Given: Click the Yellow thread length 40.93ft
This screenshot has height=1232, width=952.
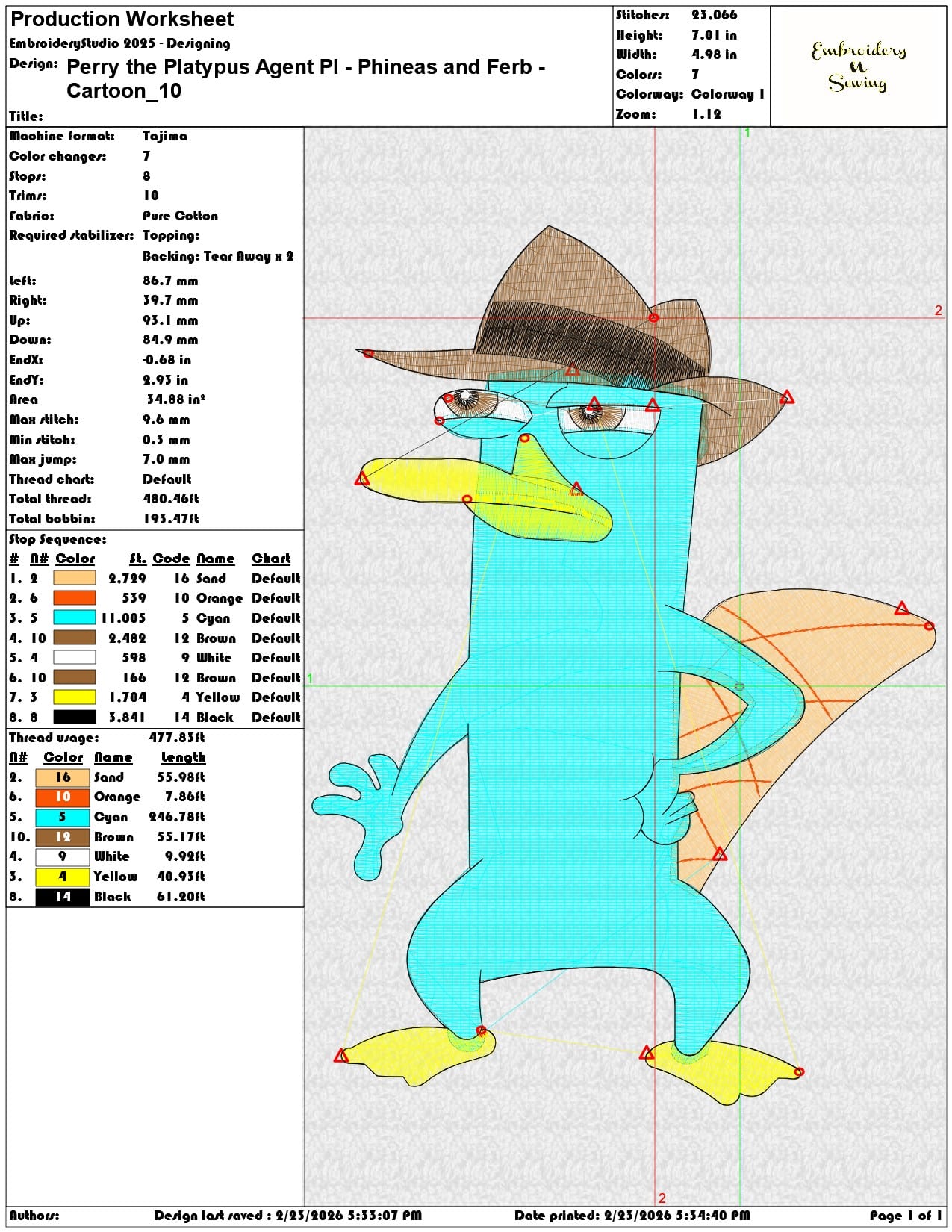Looking at the screenshot, I should [181, 877].
